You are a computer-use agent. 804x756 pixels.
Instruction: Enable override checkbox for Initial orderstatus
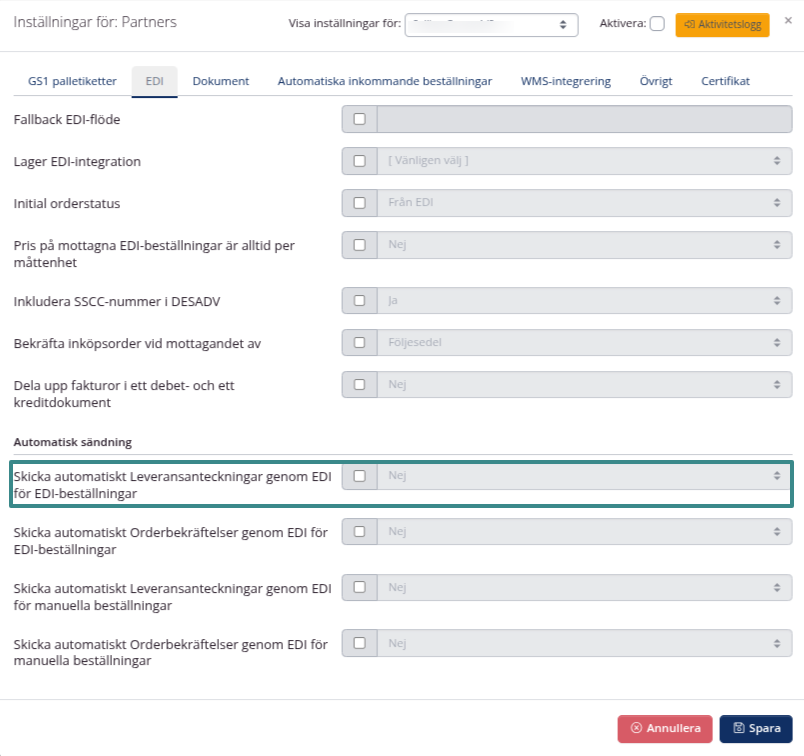tap(360, 203)
